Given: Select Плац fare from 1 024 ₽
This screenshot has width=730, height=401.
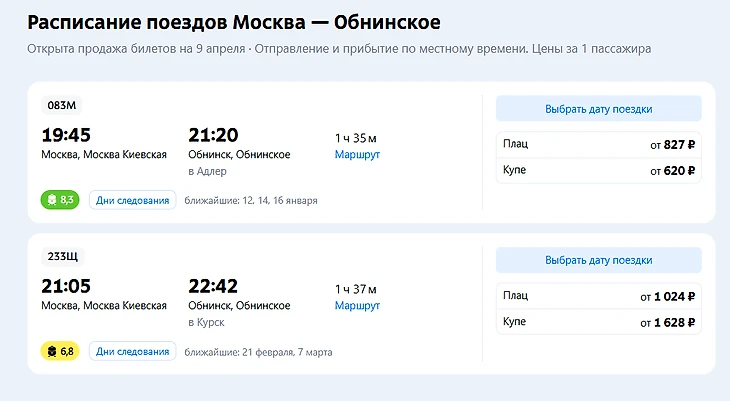Looking at the screenshot, I should coord(598,296).
